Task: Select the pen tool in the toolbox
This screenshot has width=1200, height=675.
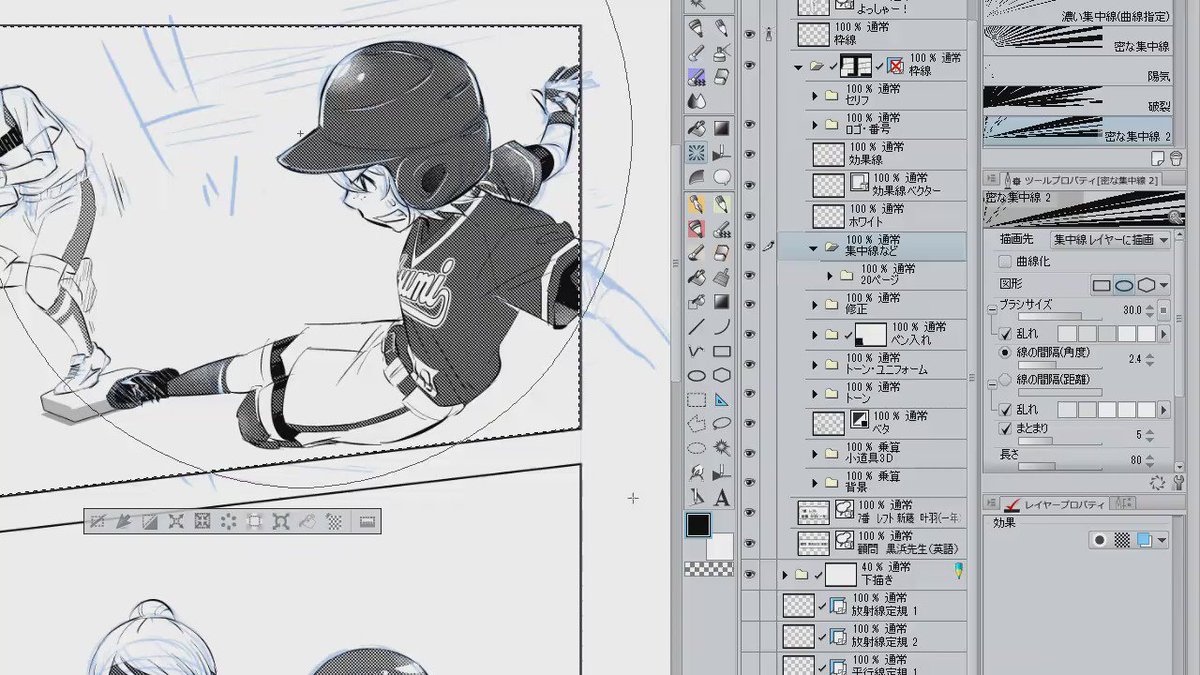Action: point(697,27)
